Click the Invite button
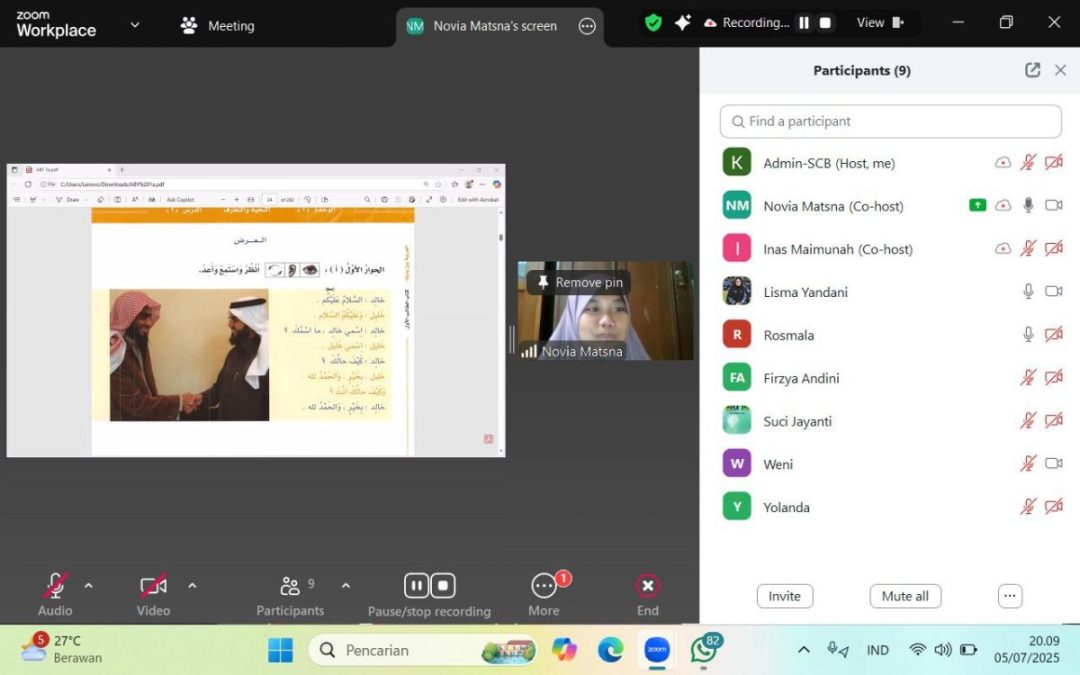Screen dimensions: 1080x675 784,596
